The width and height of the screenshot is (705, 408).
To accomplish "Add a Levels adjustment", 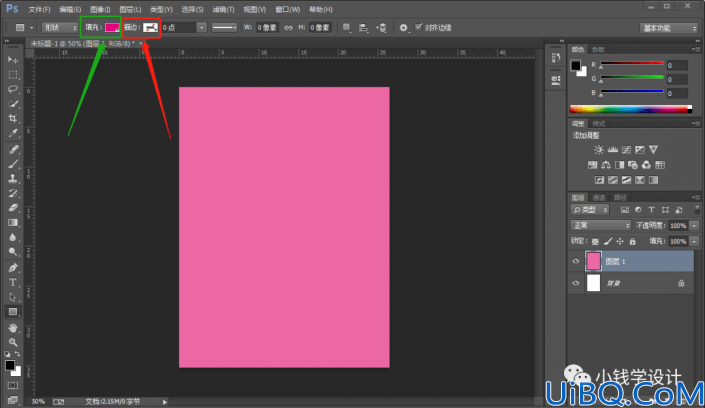I will (x=612, y=150).
